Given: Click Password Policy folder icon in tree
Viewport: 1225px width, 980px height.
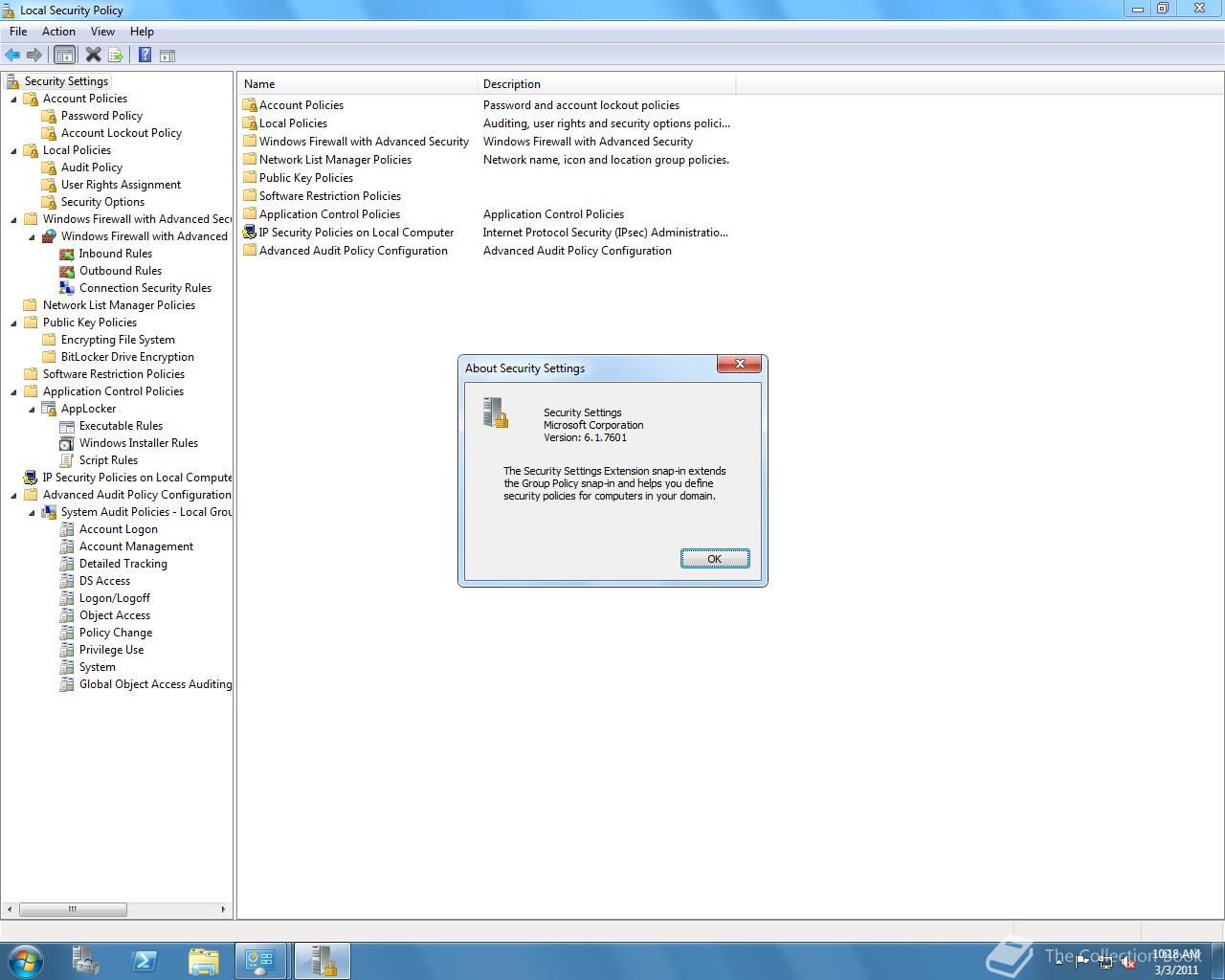Looking at the screenshot, I should tap(49, 116).
